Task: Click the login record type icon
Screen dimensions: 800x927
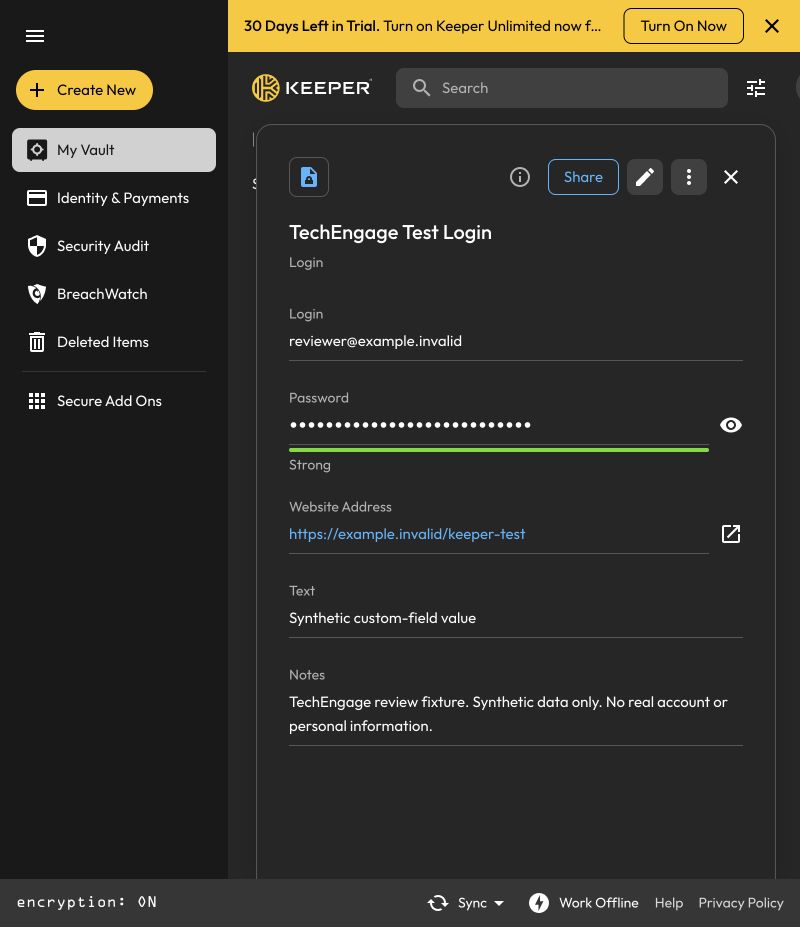Action: pyautogui.click(x=309, y=177)
